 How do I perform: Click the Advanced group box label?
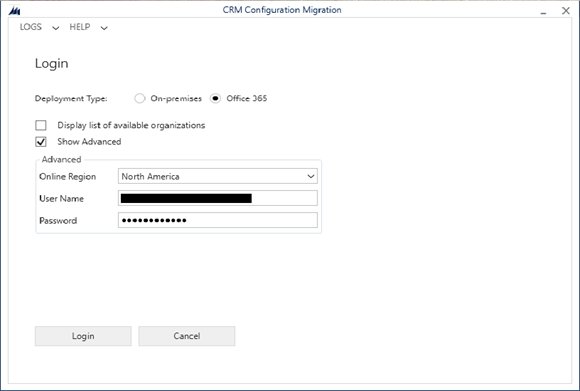pyautogui.click(x=61, y=159)
